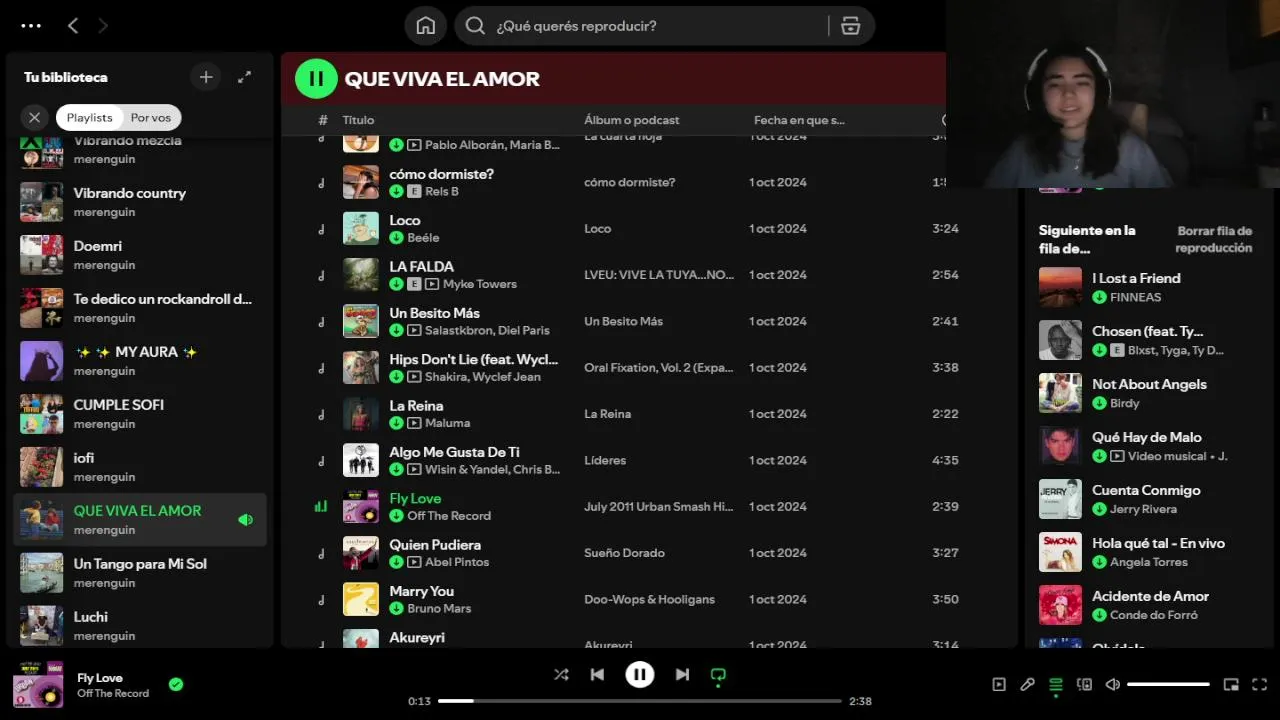Screen dimensions: 1280x720
Task: Open album Sueño Dorado link
Action: coord(624,553)
